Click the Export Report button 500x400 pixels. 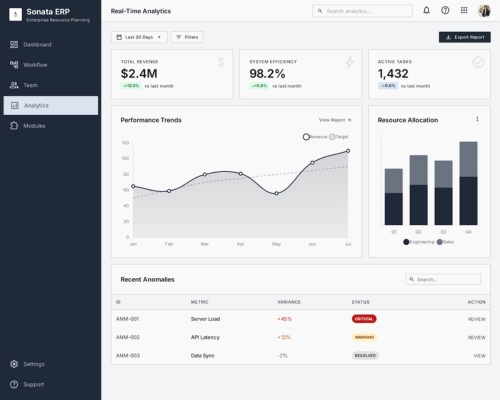pos(465,37)
